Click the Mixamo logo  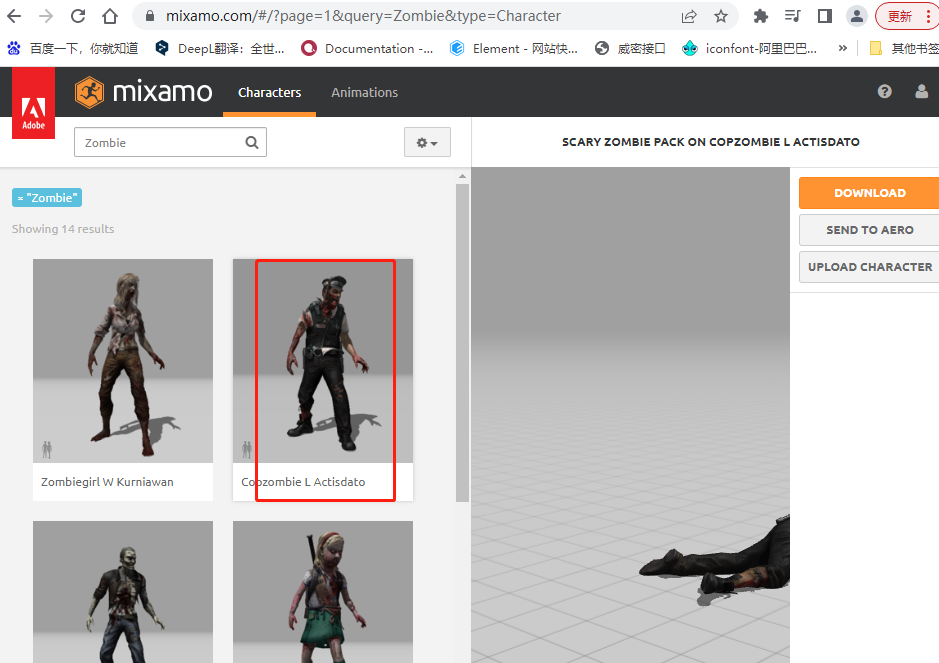point(143,92)
